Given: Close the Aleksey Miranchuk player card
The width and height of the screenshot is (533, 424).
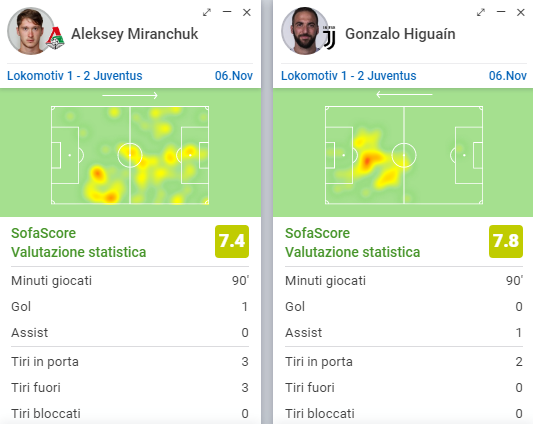Looking at the screenshot, I should [x=247, y=13].
